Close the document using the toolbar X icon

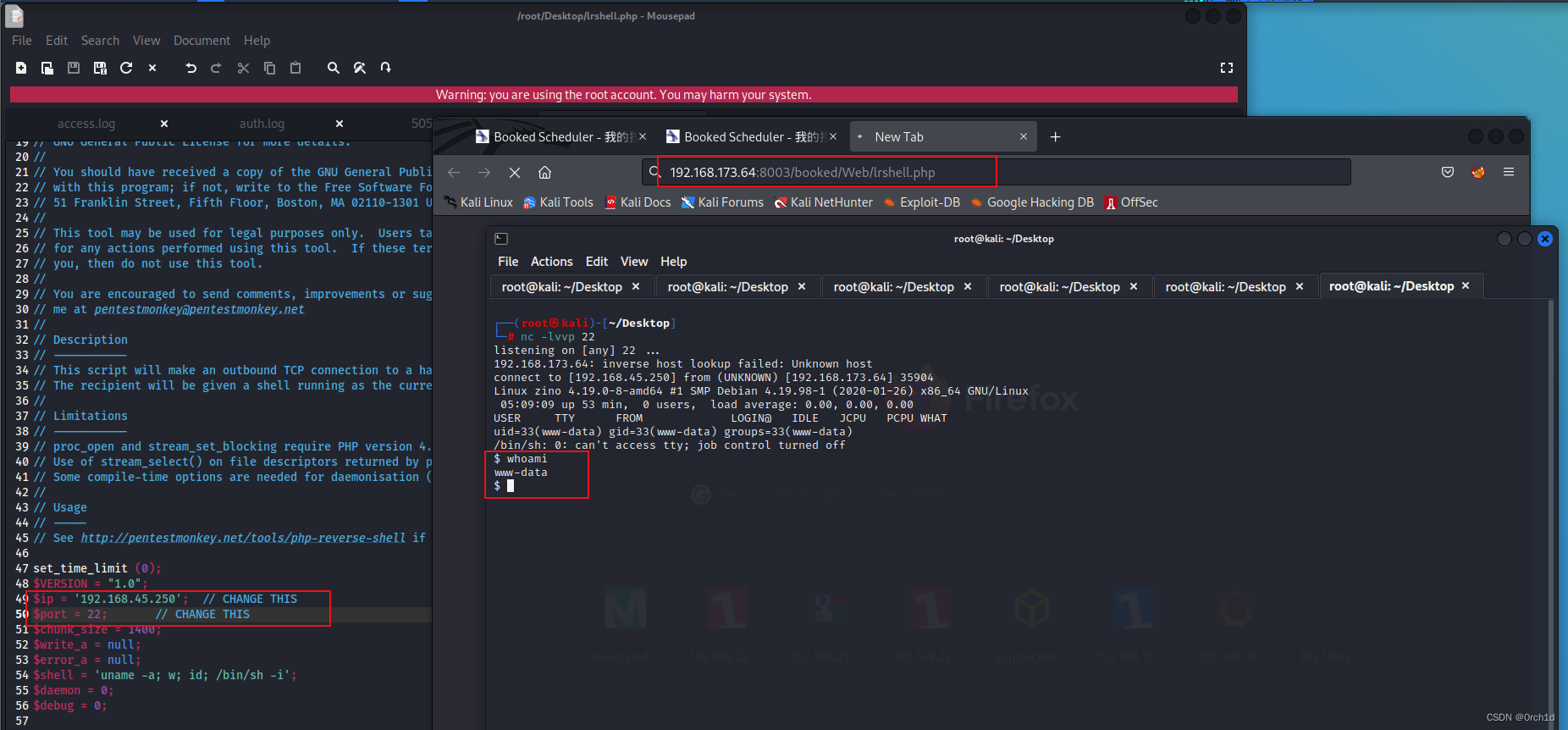tap(152, 68)
